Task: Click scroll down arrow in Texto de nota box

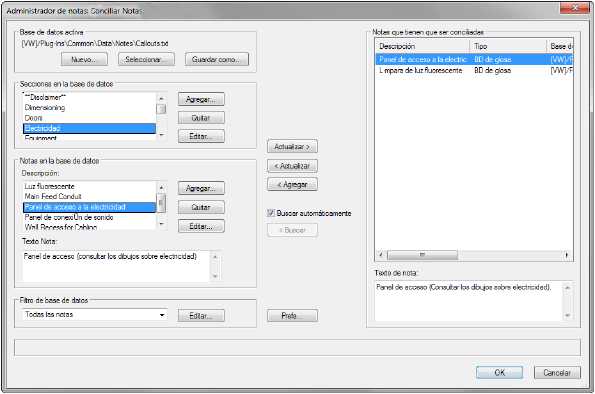Action: (x=568, y=315)
